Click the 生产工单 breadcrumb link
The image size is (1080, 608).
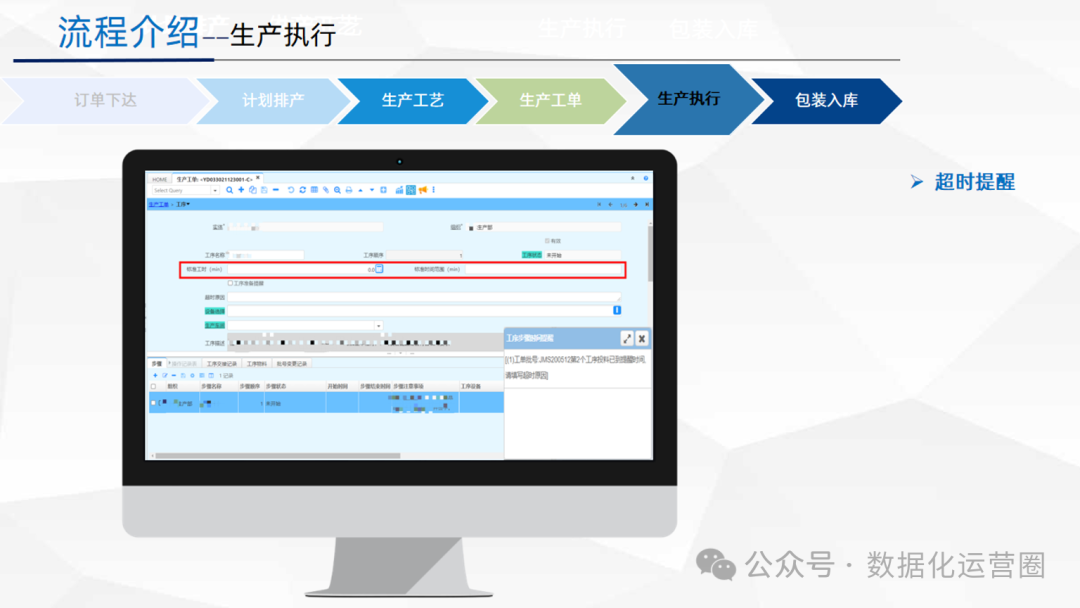tap(158, 205)
